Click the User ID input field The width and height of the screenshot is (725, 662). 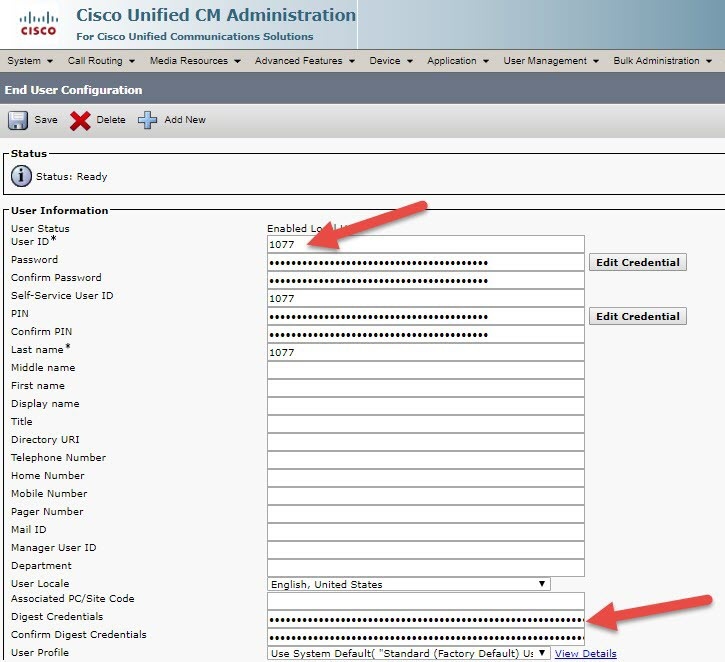coord(426,244)
